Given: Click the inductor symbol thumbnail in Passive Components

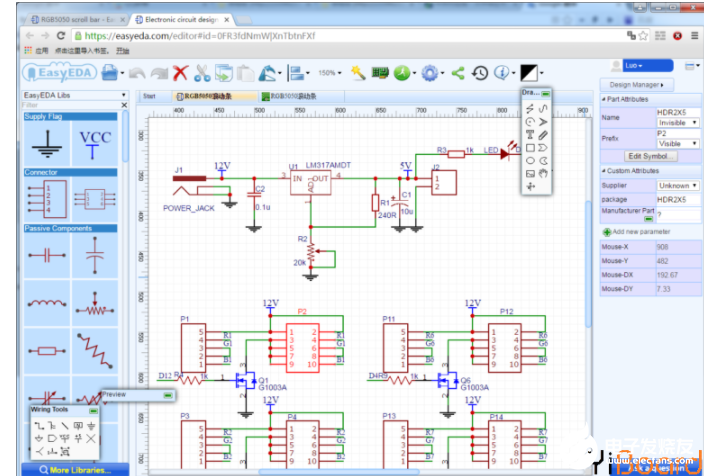Looking at the screenshot, I should coord(47,303).
